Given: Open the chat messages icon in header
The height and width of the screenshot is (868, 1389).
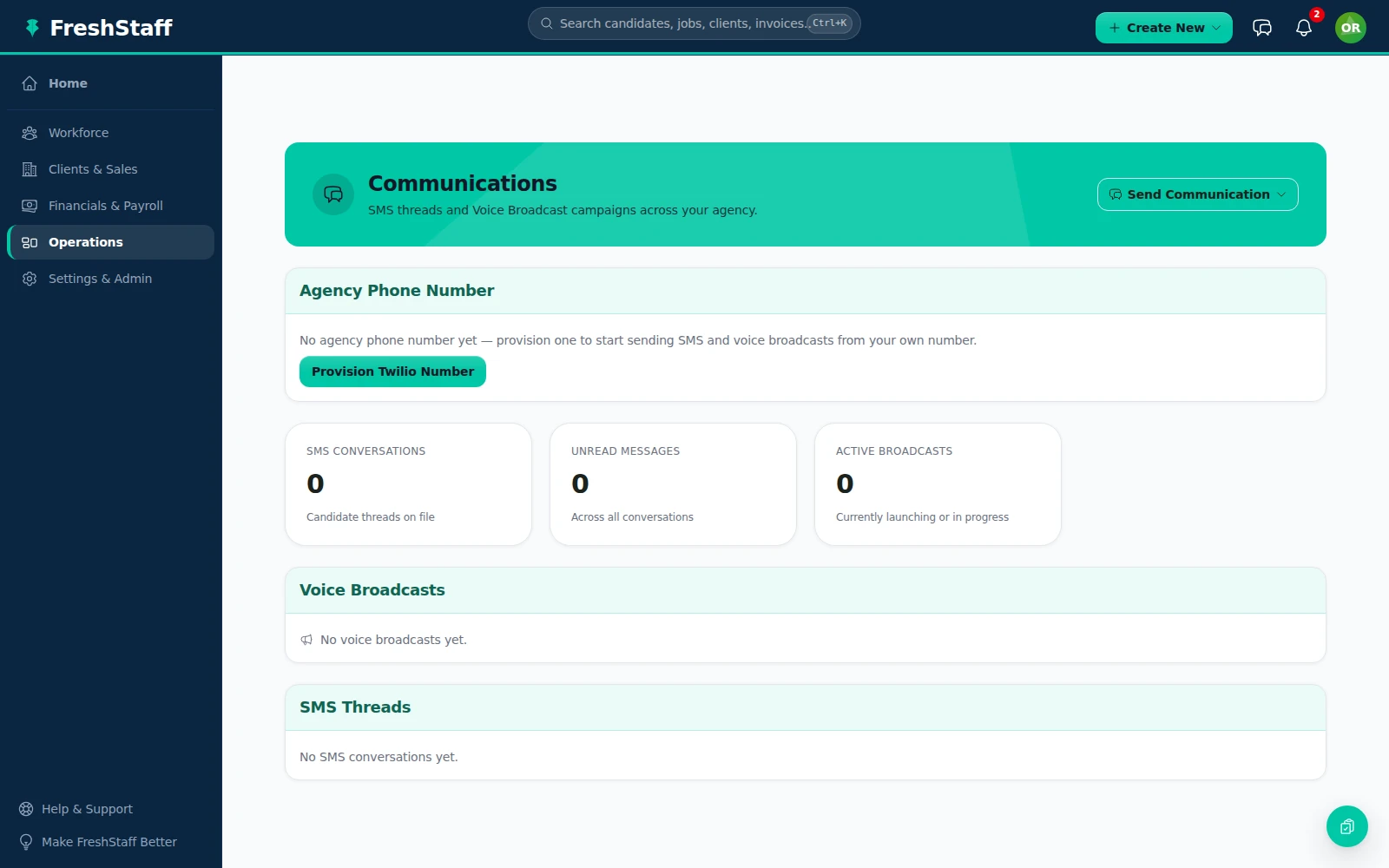Looking at the screenshot, I should coord(1262,28).
